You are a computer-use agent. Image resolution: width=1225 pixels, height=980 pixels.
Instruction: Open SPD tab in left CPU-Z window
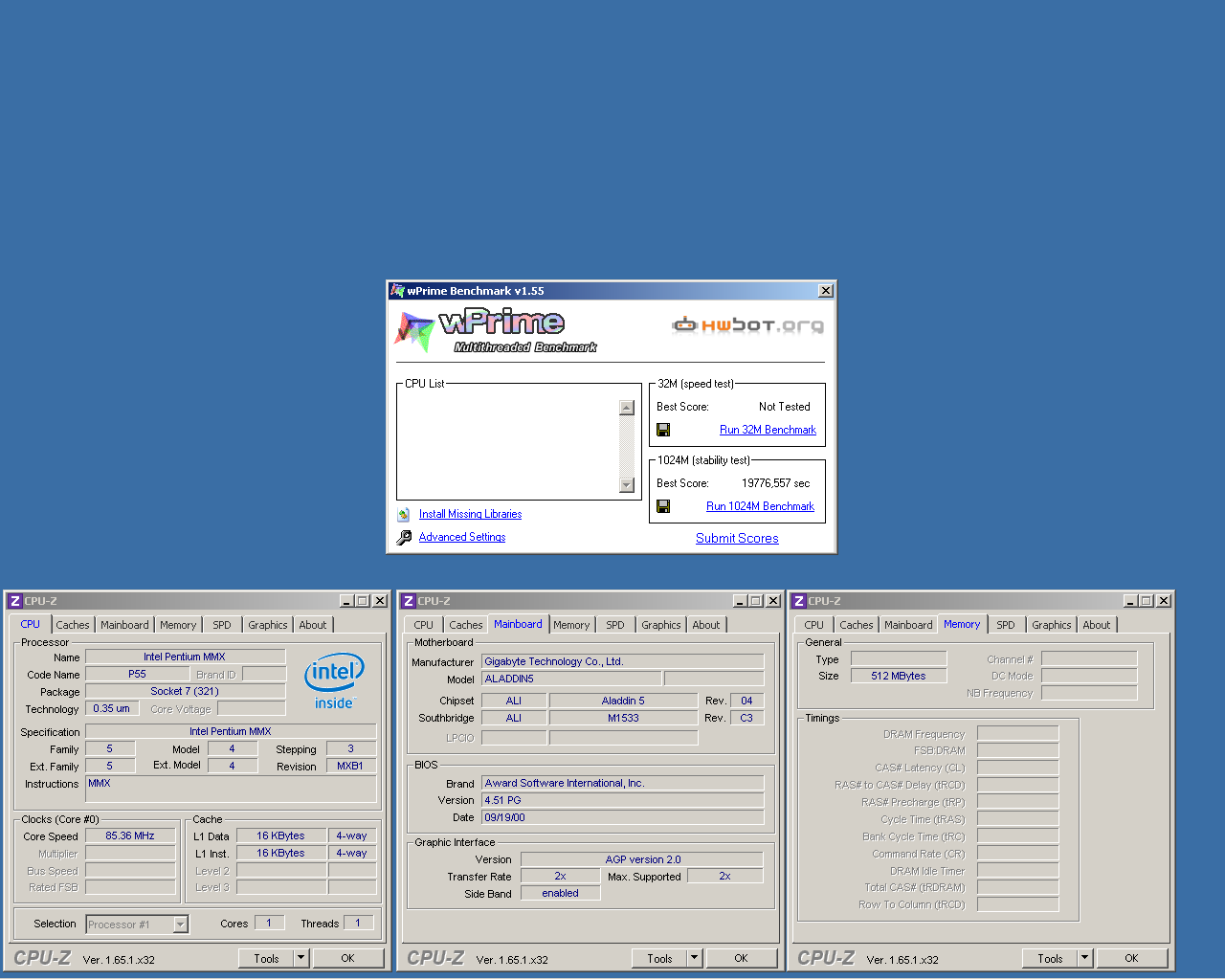(222, 625)
